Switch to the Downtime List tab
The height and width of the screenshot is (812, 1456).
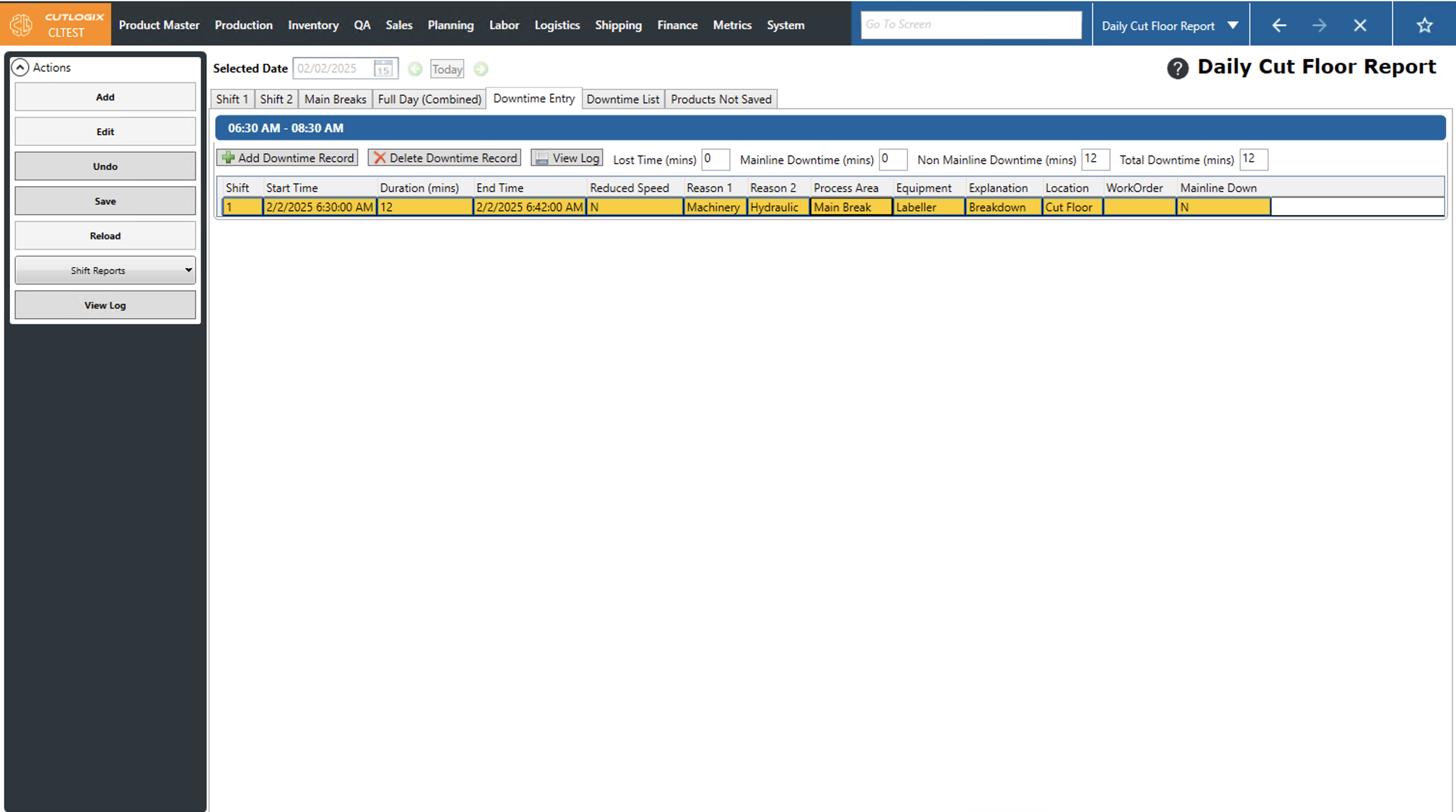pyautogui.click(x=622, y=99)
